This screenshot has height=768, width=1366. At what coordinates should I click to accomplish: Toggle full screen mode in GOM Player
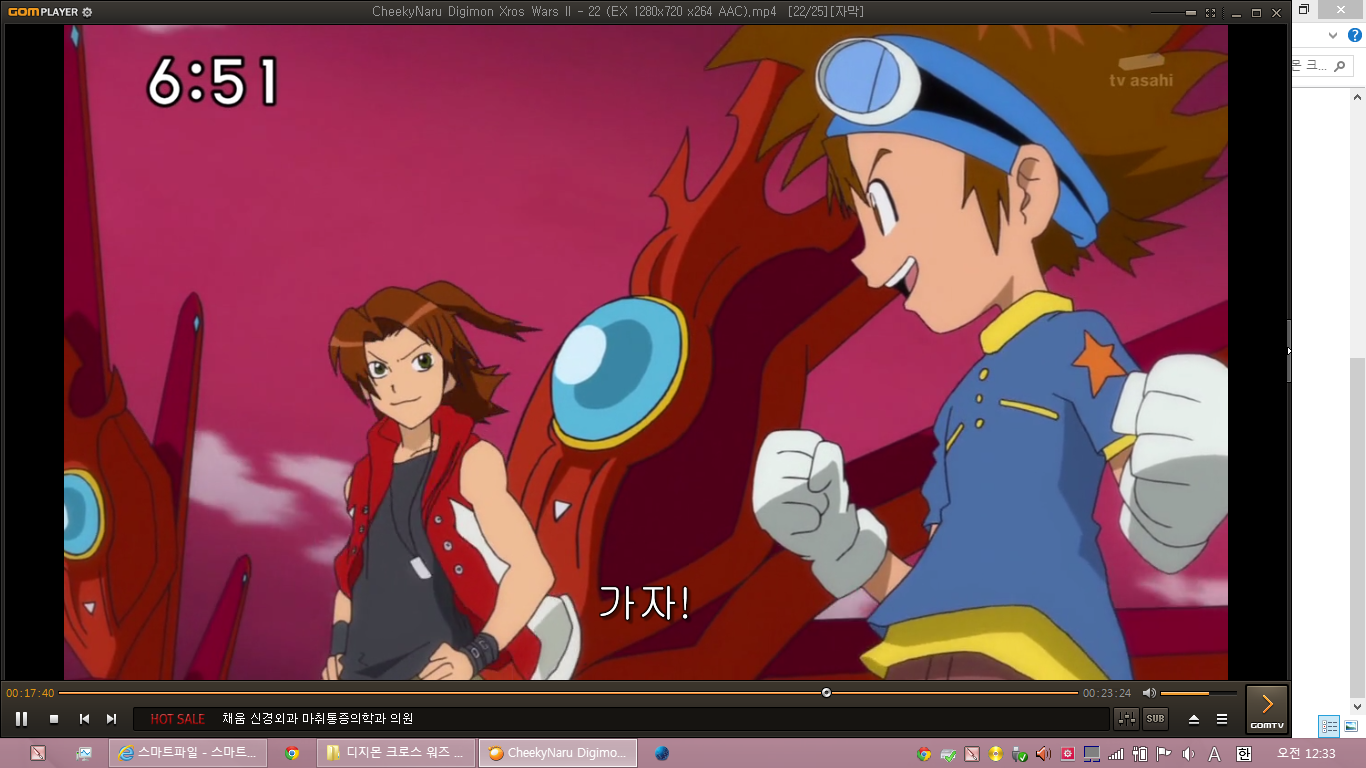(x=1211, y=12)
